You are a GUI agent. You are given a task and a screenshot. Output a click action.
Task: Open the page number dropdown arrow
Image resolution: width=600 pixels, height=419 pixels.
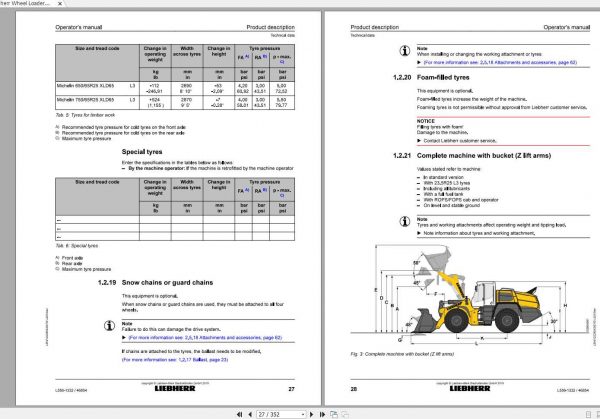pyautogui.click(x=303, y=414)
